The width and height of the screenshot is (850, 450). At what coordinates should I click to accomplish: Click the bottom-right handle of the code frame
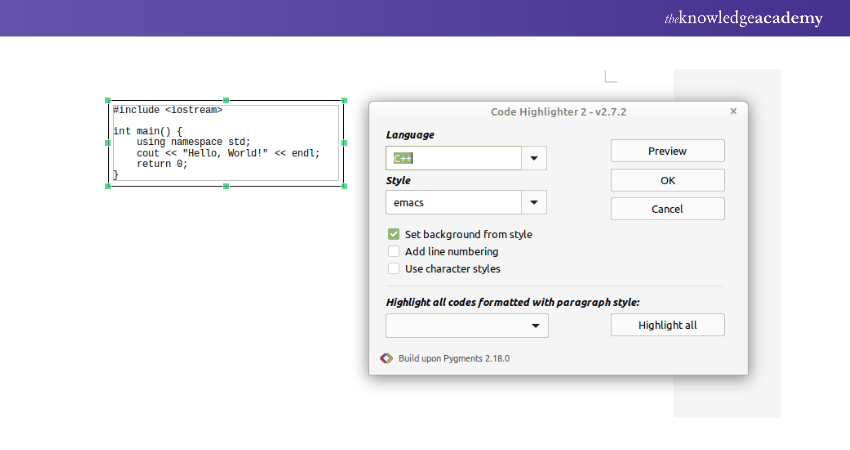tap(344, 185)
